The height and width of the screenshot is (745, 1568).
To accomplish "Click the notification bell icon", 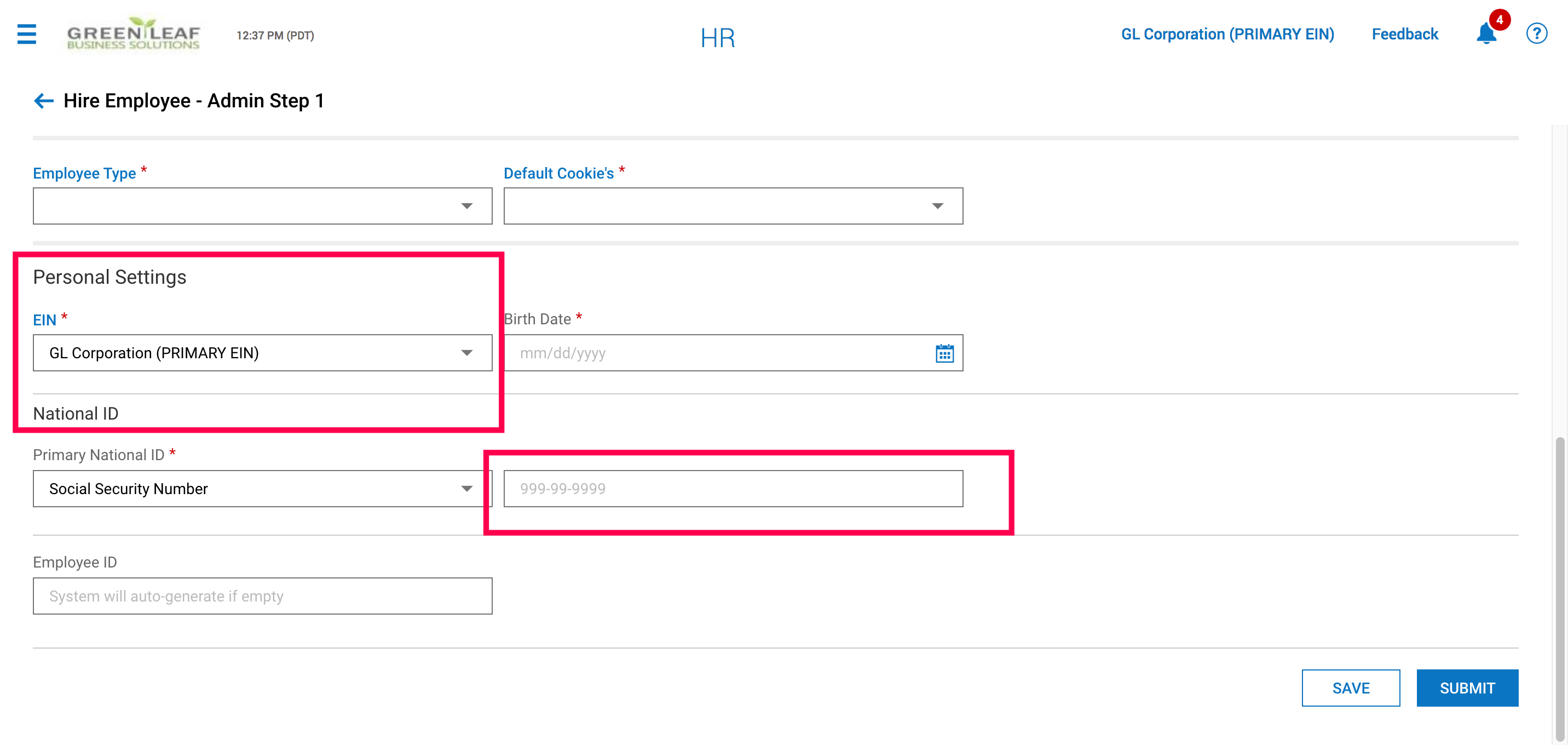I will (x=1485, y=35).
